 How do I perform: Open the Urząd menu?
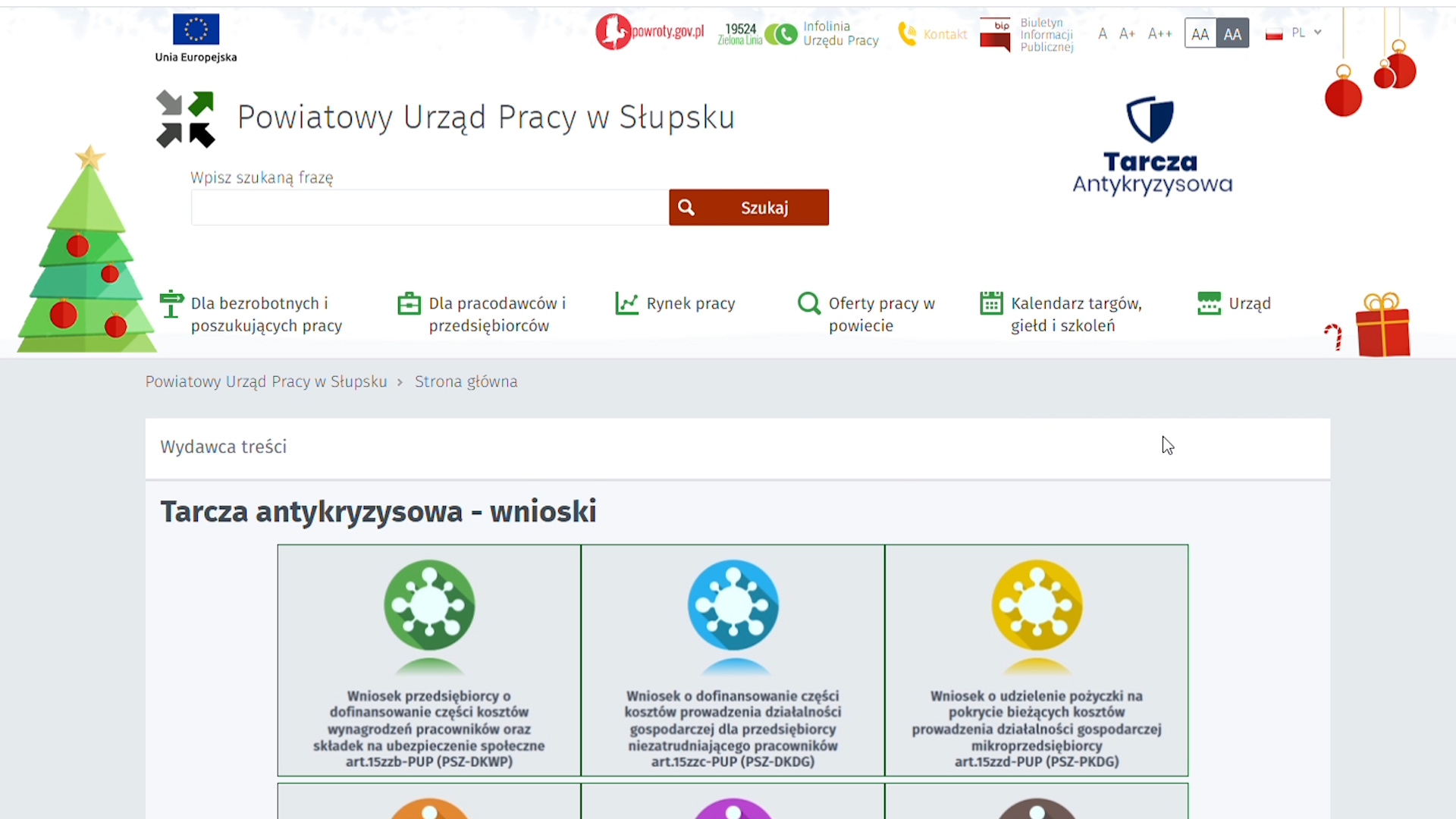click(x=1250, y=303)
